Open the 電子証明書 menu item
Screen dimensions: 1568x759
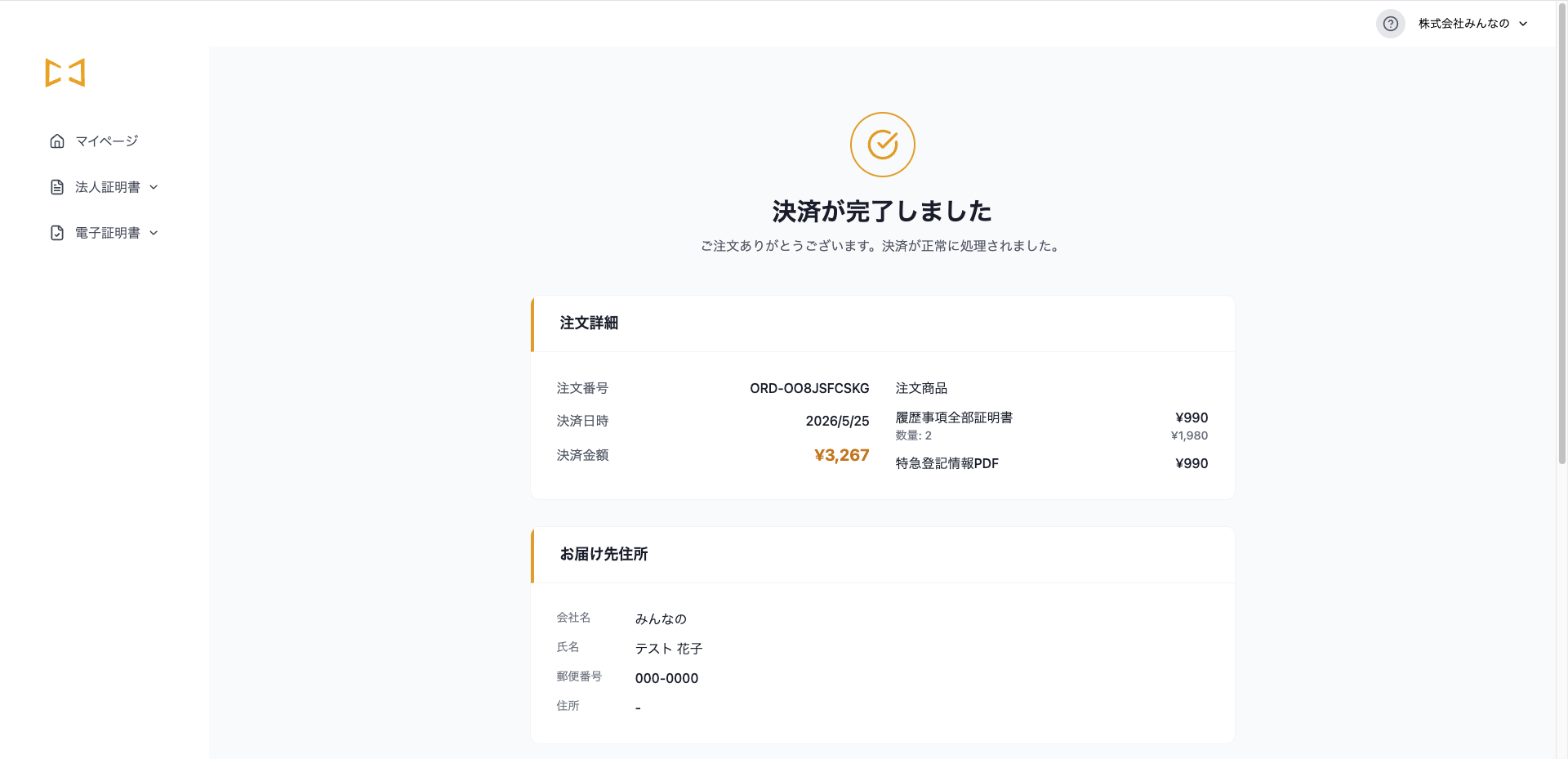108,233
